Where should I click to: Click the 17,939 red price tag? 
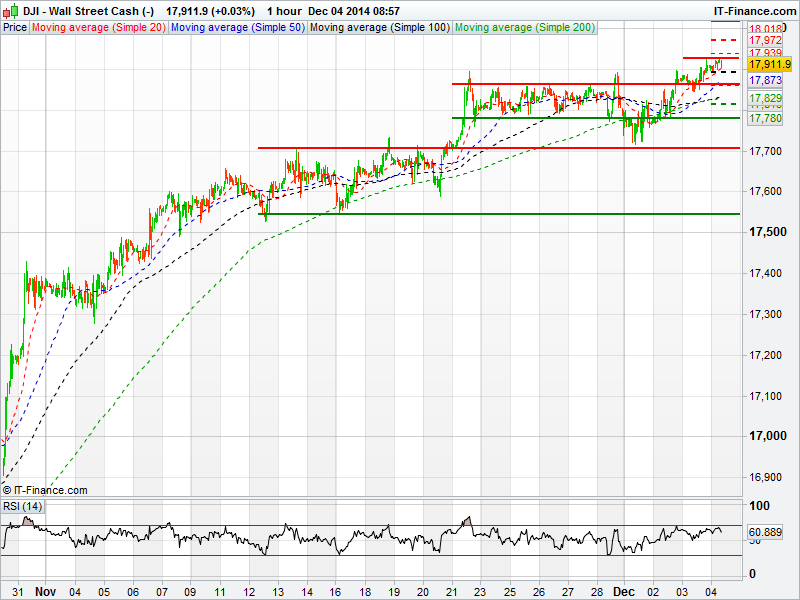click(x=765, y=53)
